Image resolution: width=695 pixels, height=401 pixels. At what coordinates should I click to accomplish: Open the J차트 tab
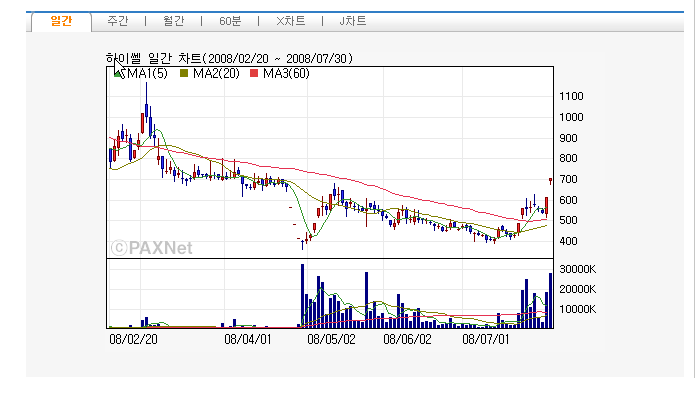point(353,21)
